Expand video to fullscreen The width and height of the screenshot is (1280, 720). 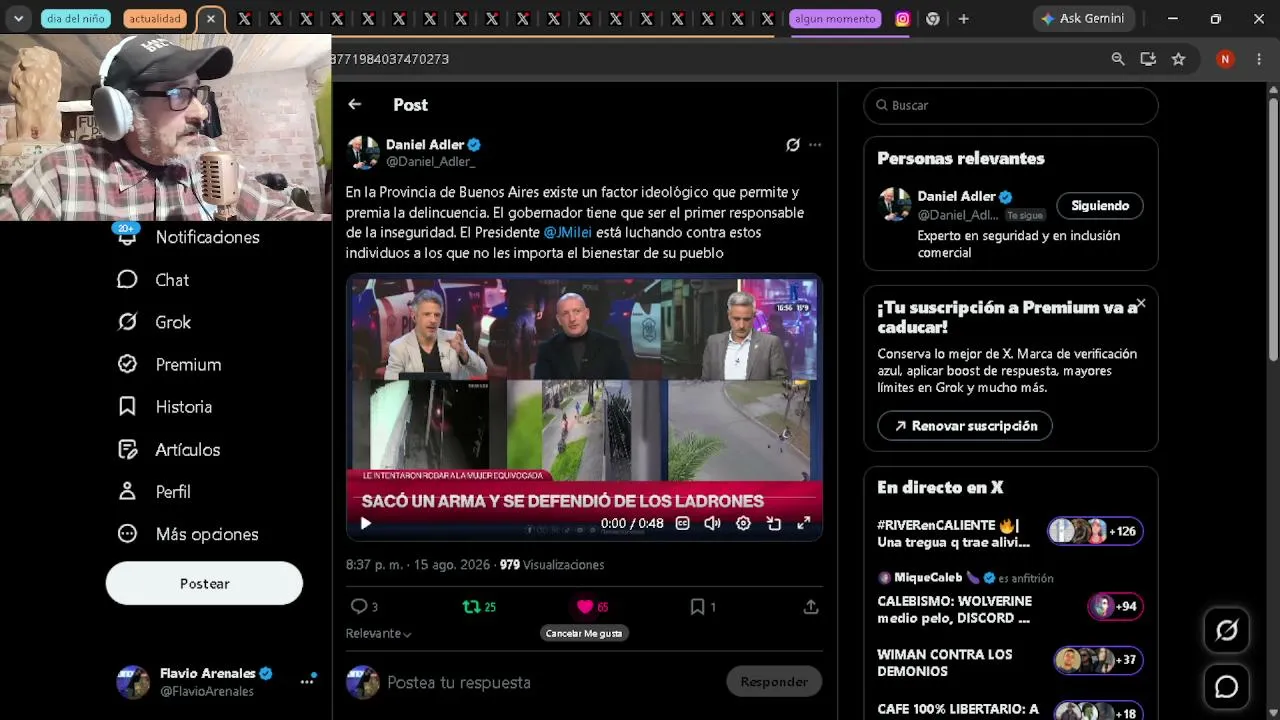click(x=803, y=523)
